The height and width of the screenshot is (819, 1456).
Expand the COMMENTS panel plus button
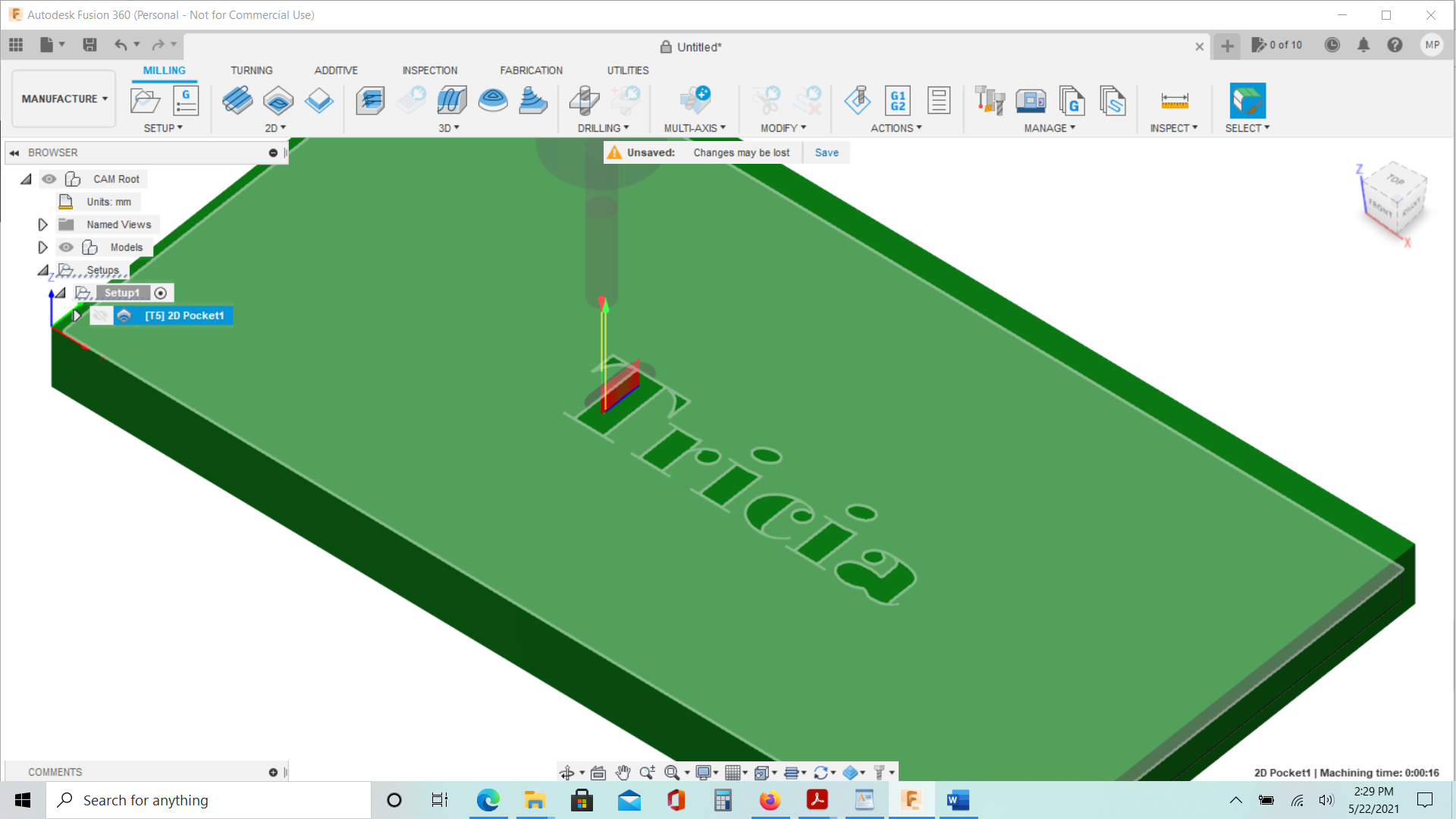tap(273, 772)
